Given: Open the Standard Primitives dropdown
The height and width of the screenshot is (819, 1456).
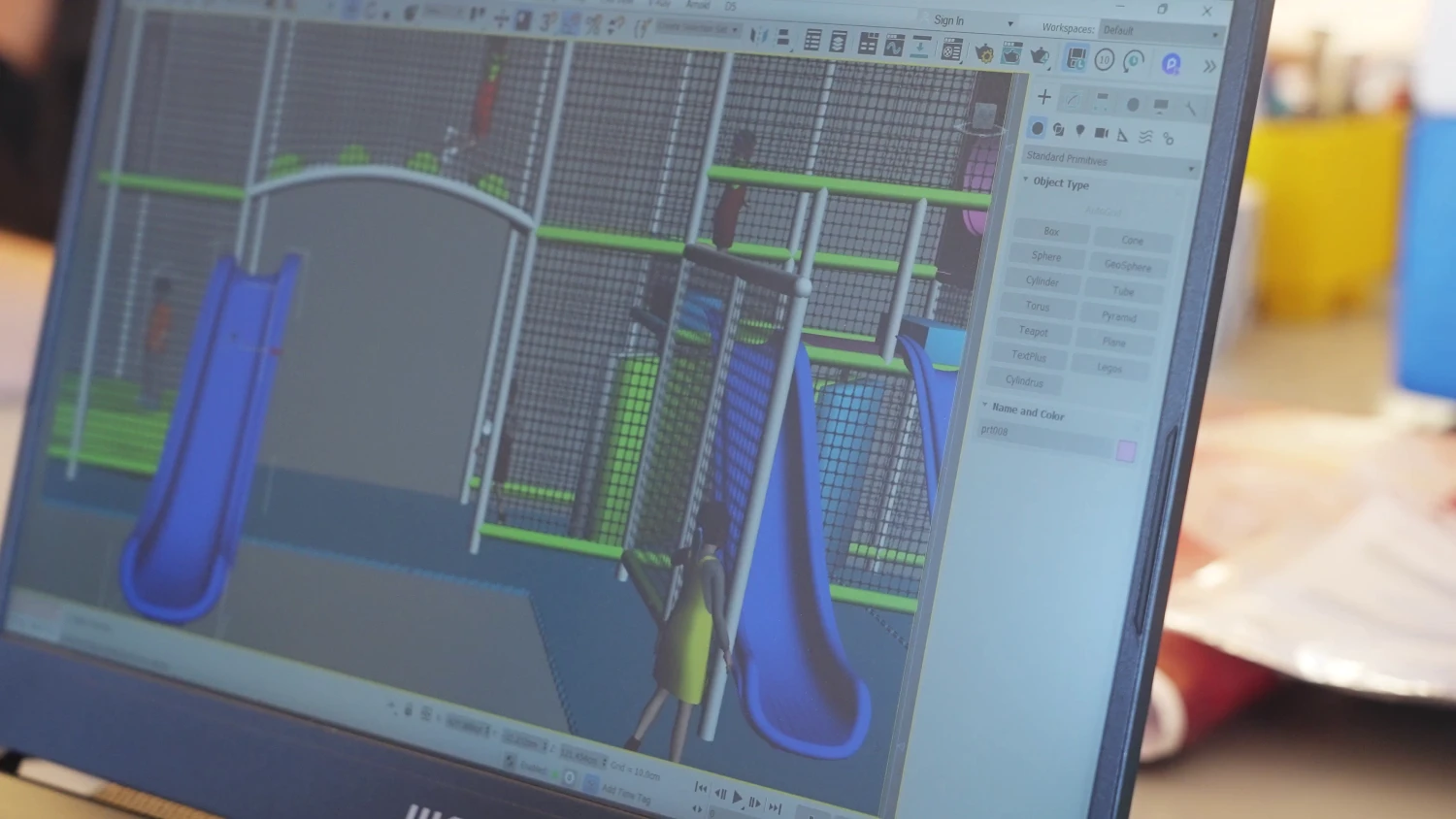Looking at the screenshot, I should point(1110,162).
